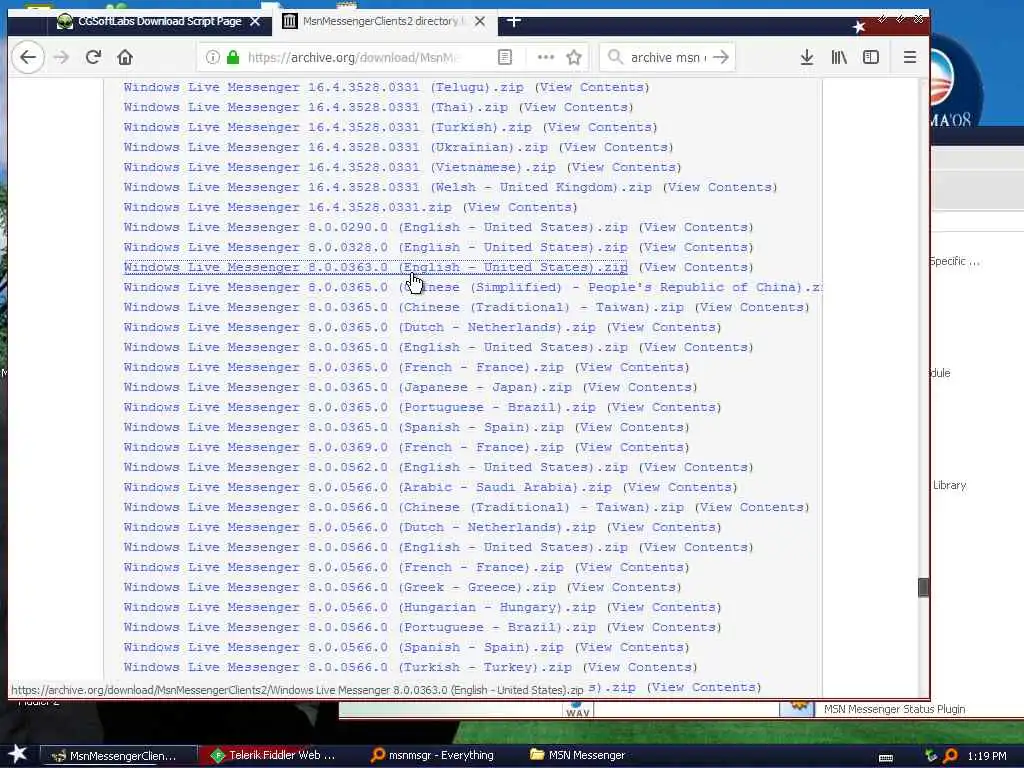Open 8.0.0566.0 Dutch - Netherlands zip

point(359,527)
